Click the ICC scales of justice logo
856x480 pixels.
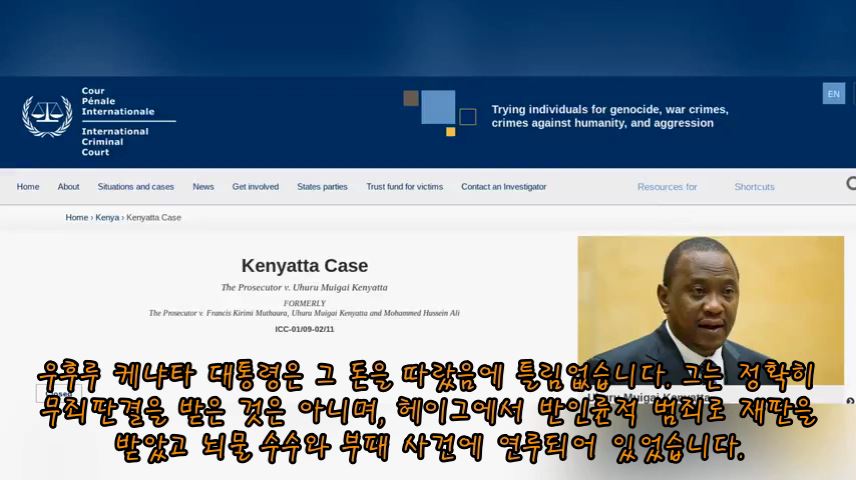47,116
